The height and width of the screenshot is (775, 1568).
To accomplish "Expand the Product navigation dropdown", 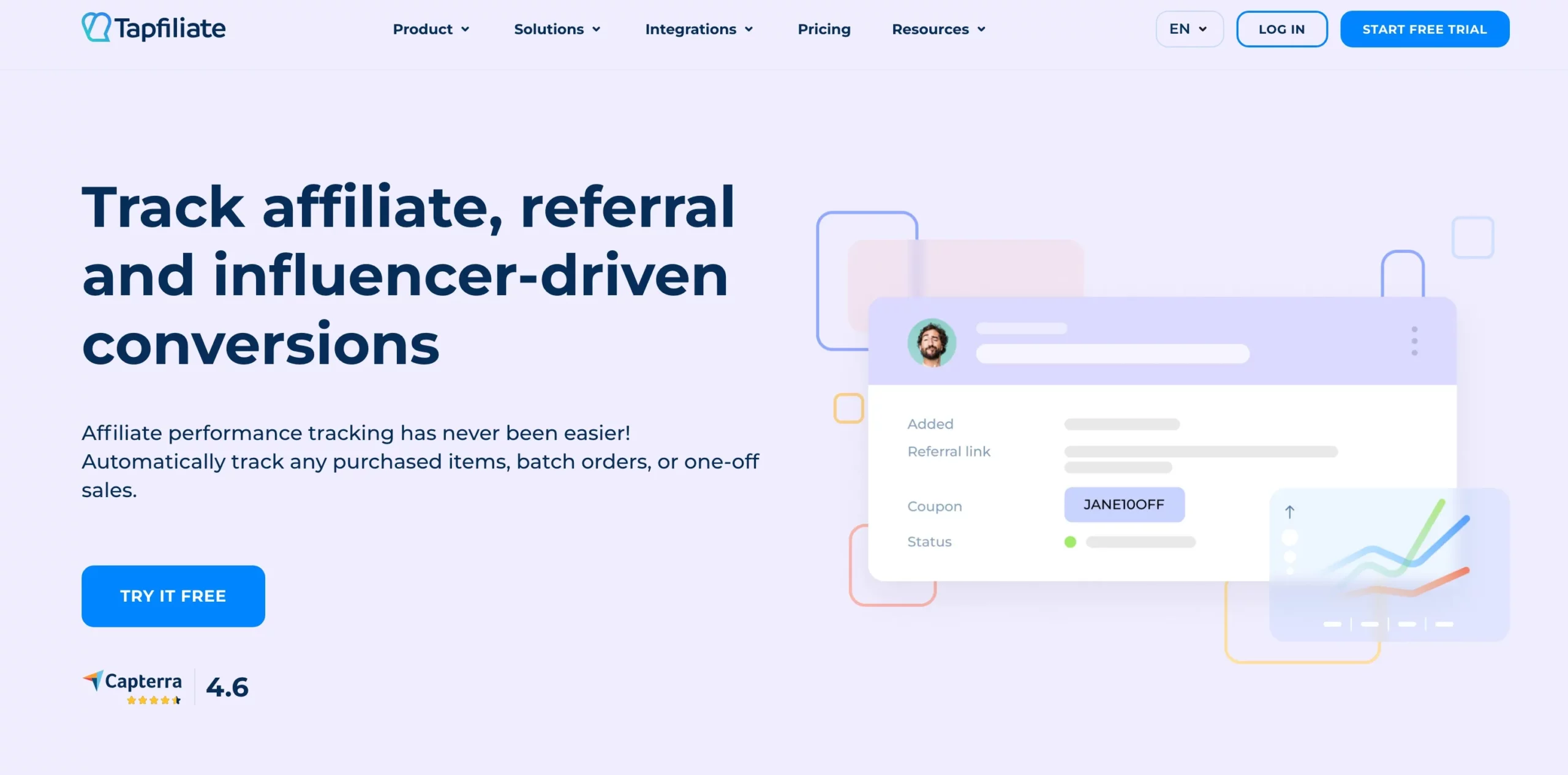I will pos(430,28).
